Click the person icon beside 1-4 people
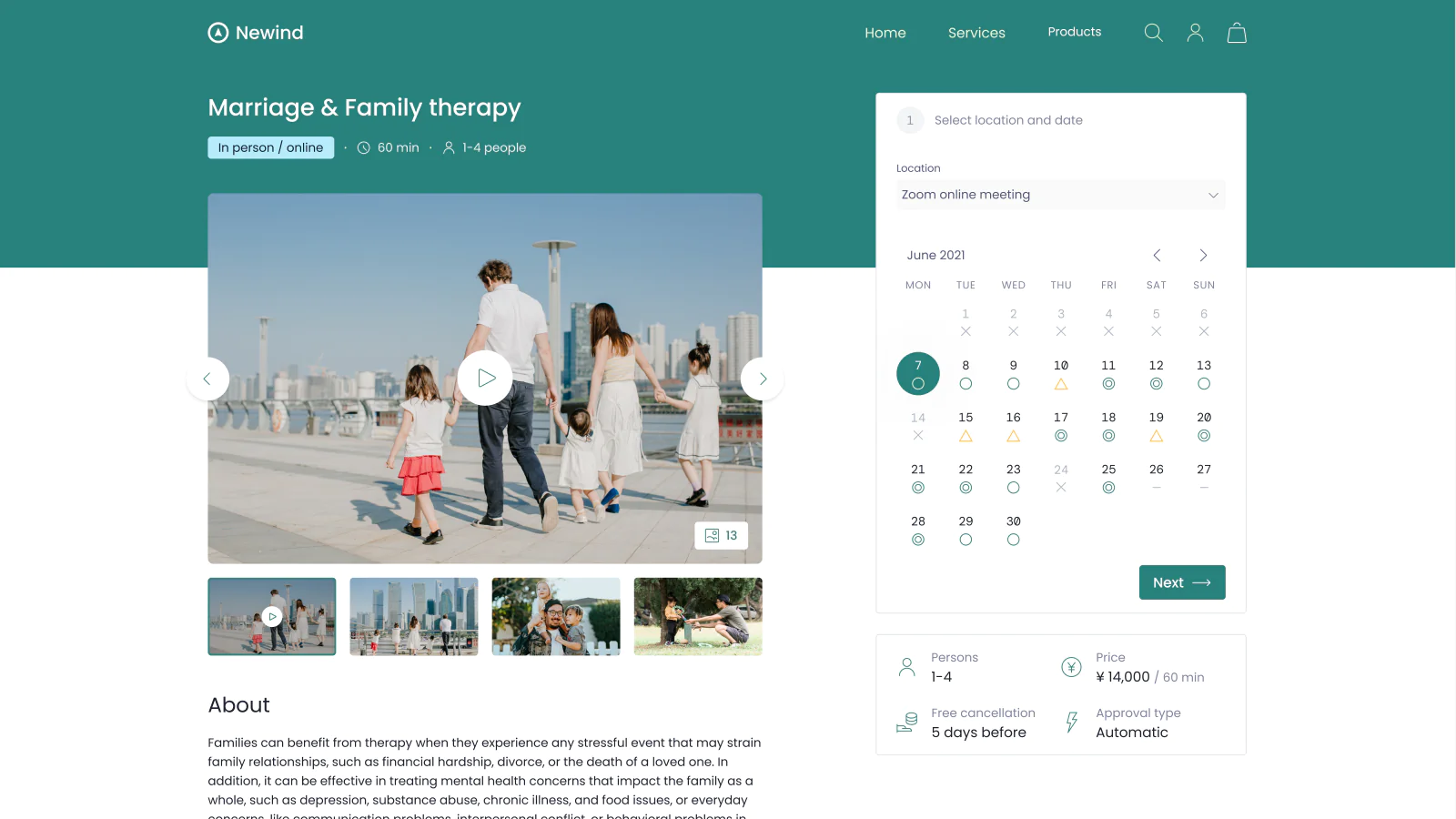1456x819 pixels. coord(449,147)
